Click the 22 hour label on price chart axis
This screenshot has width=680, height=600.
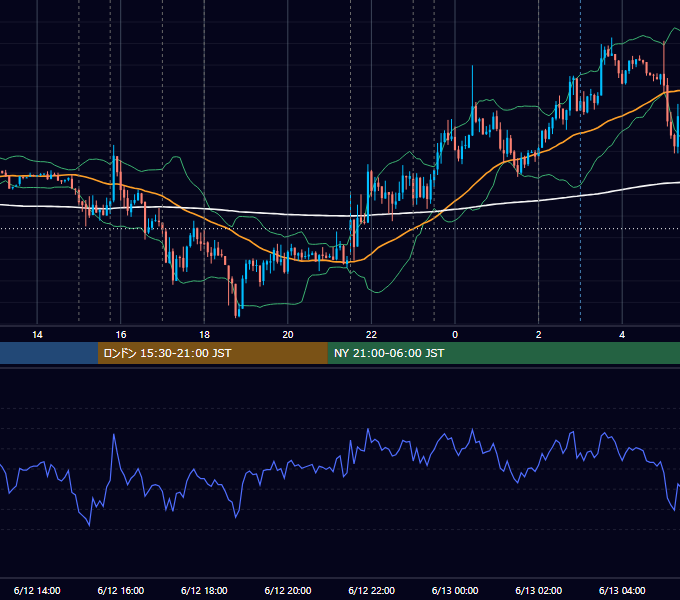click(371, 335)
